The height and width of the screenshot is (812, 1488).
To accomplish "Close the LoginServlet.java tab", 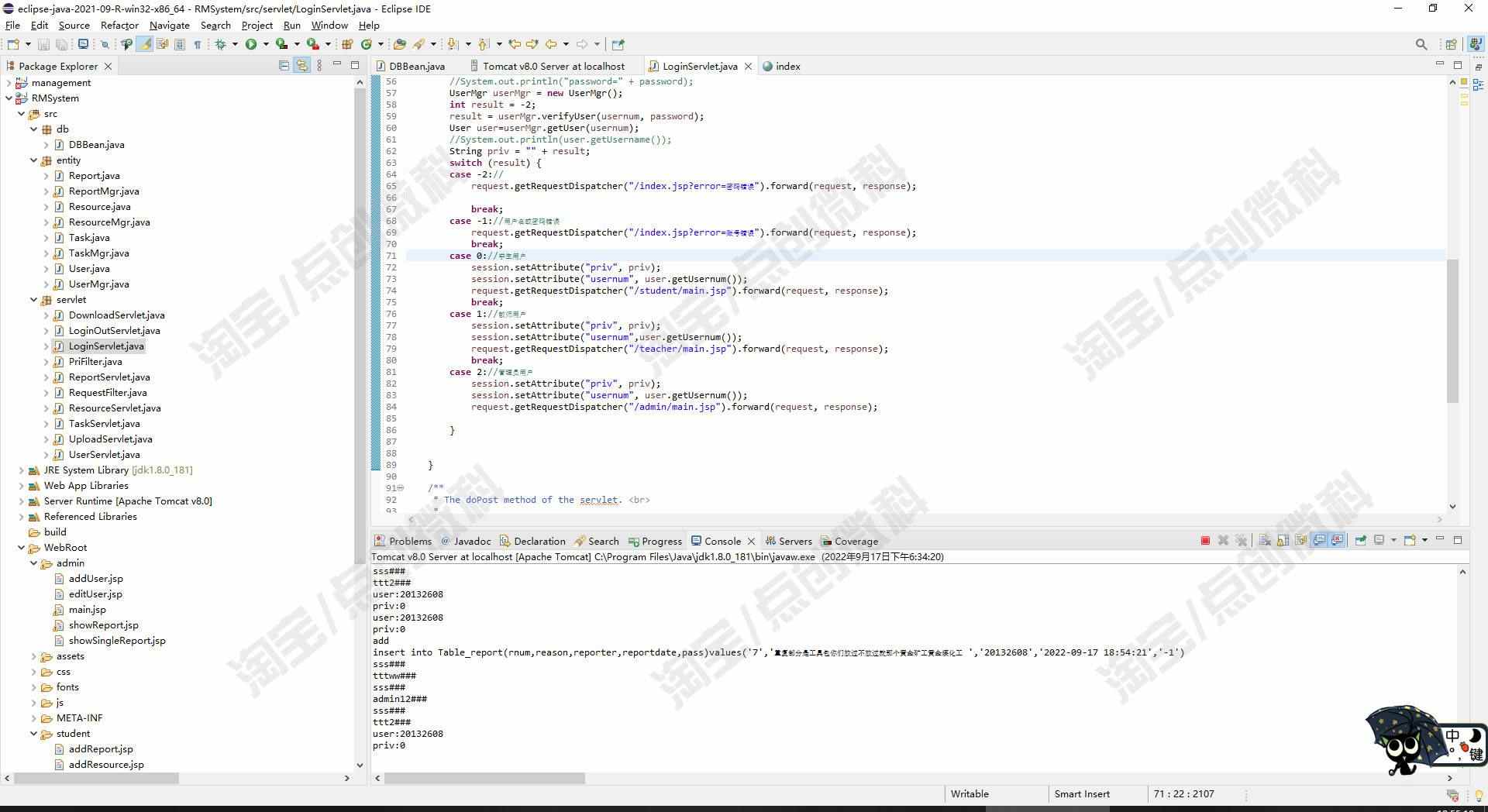I will coord(748,67).
